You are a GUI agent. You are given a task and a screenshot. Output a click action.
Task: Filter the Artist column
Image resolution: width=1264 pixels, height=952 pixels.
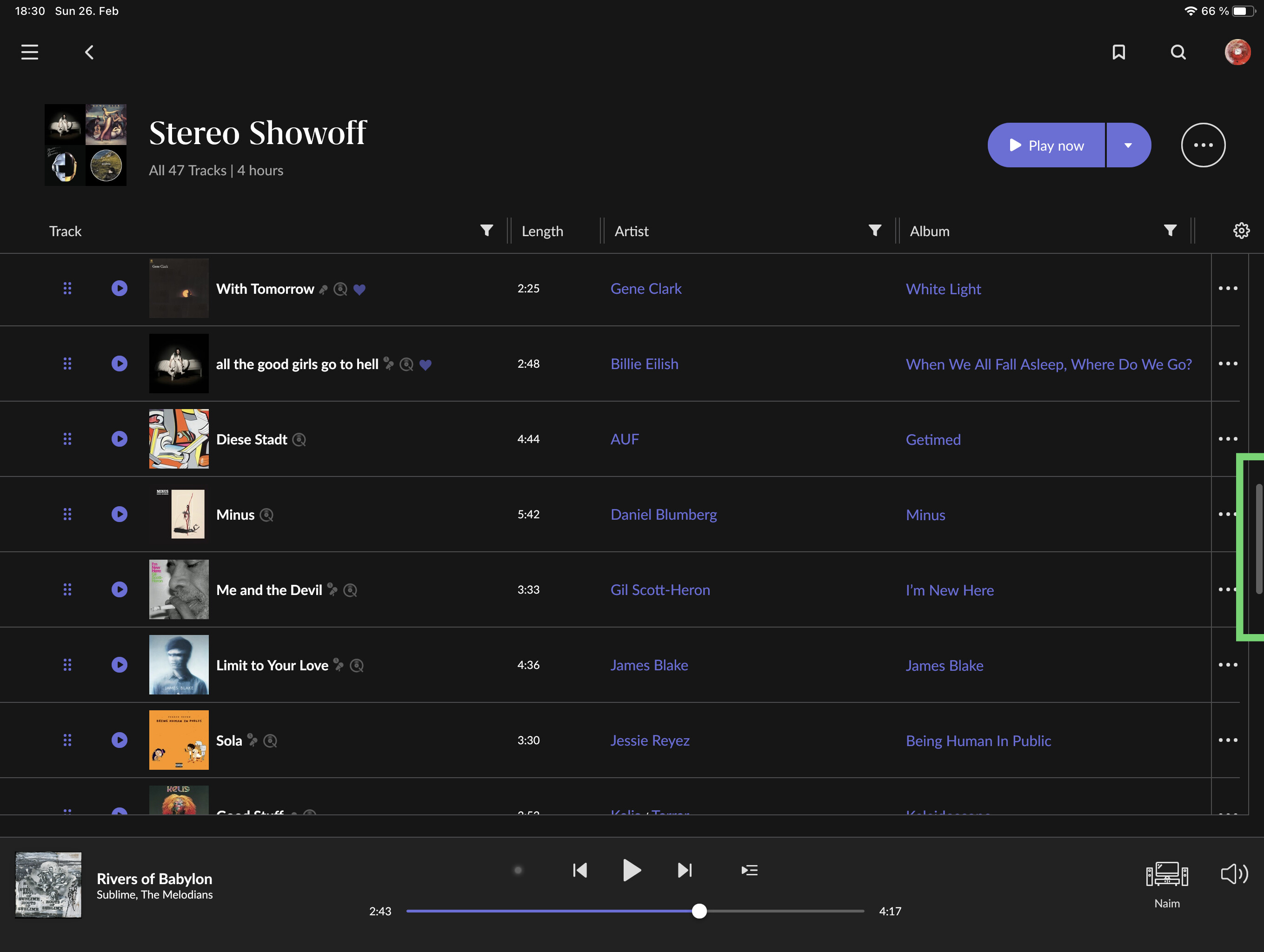[874, 231]
